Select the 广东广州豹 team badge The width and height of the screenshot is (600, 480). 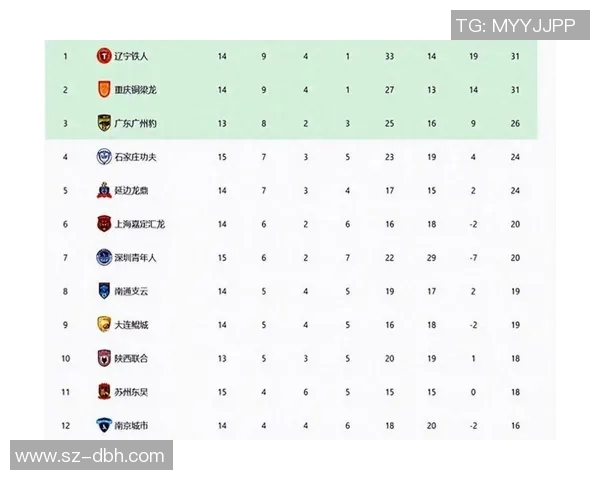pyautogui.click(x=103, y=123)
